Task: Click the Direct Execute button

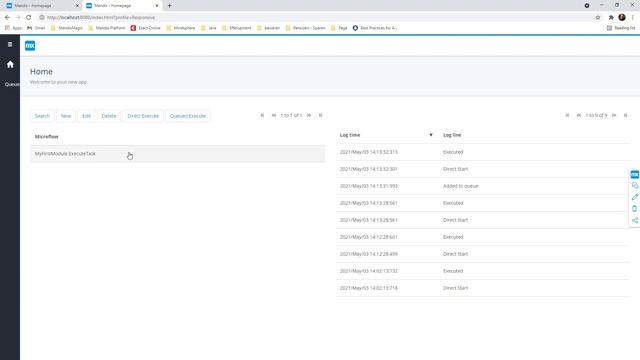Action: (143, 116)
